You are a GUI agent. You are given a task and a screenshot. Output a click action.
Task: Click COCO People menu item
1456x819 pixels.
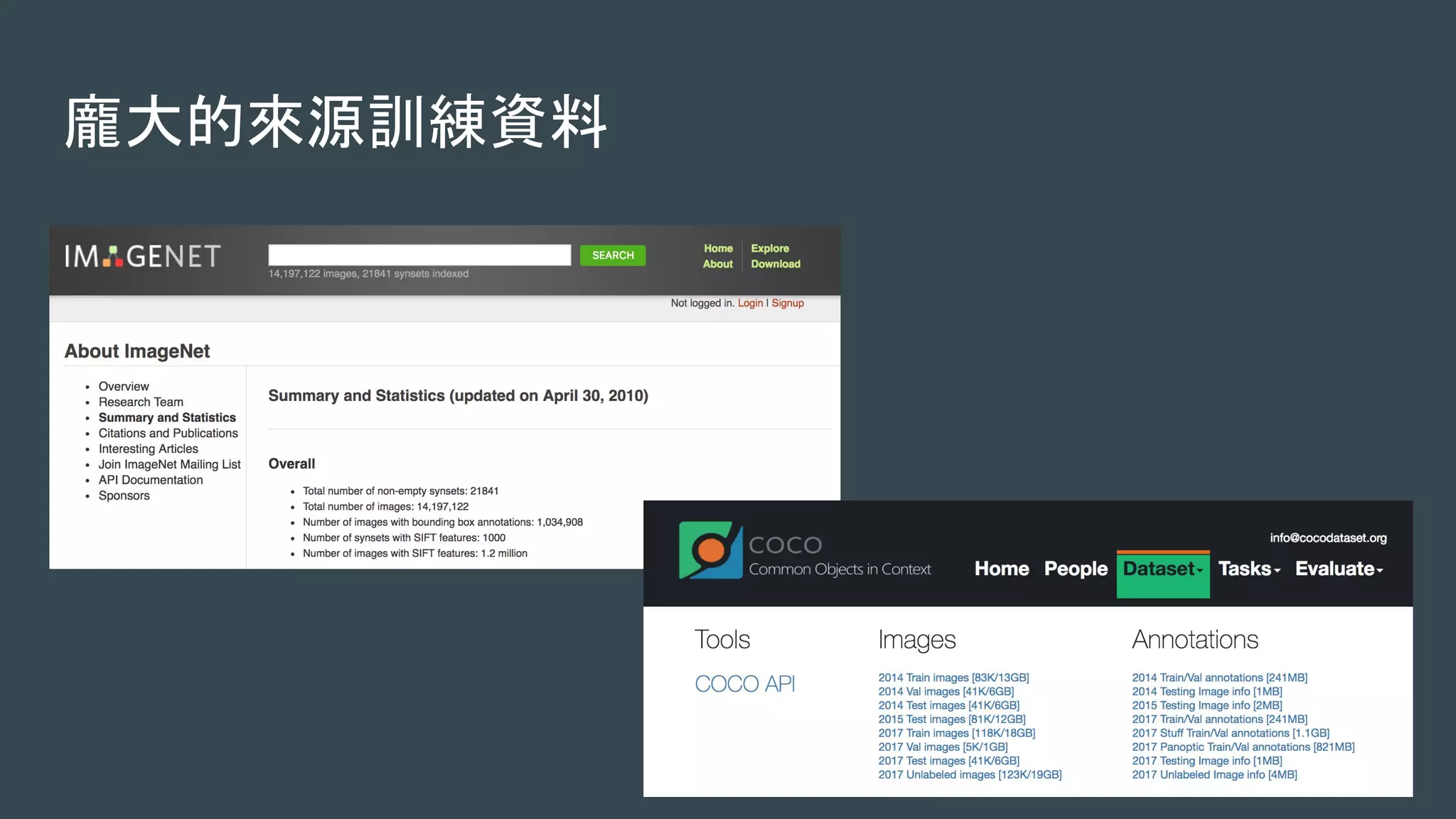tap(1076, 569)
